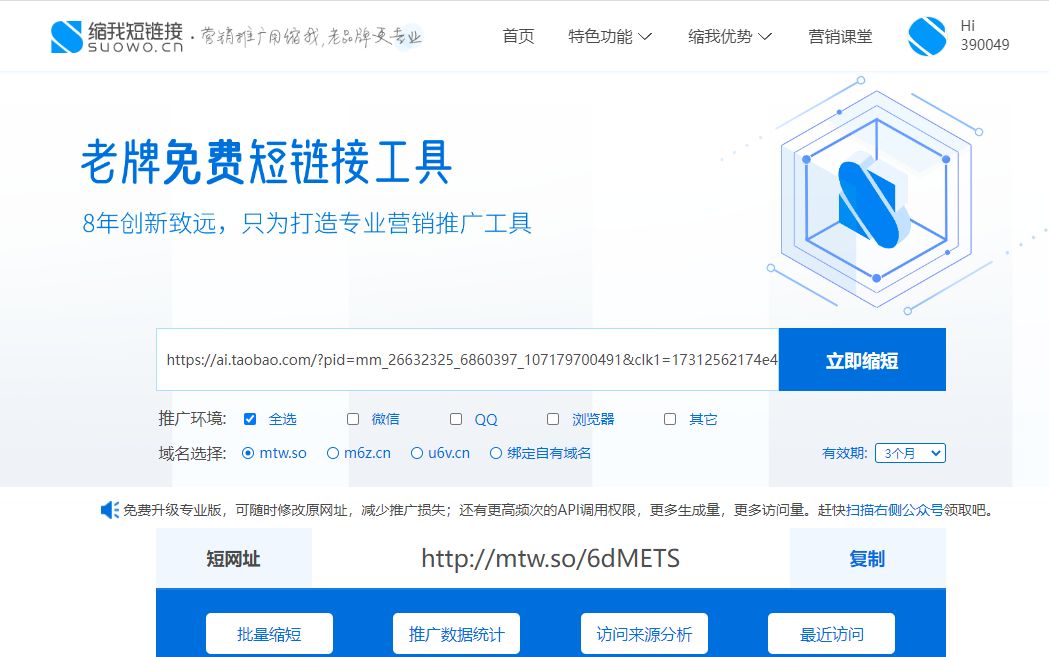Image resolution: width=1049 pixels, height=657 pixels.
Task: Enable the 微信 promotion environment checkbox
Action: (352, 418)
